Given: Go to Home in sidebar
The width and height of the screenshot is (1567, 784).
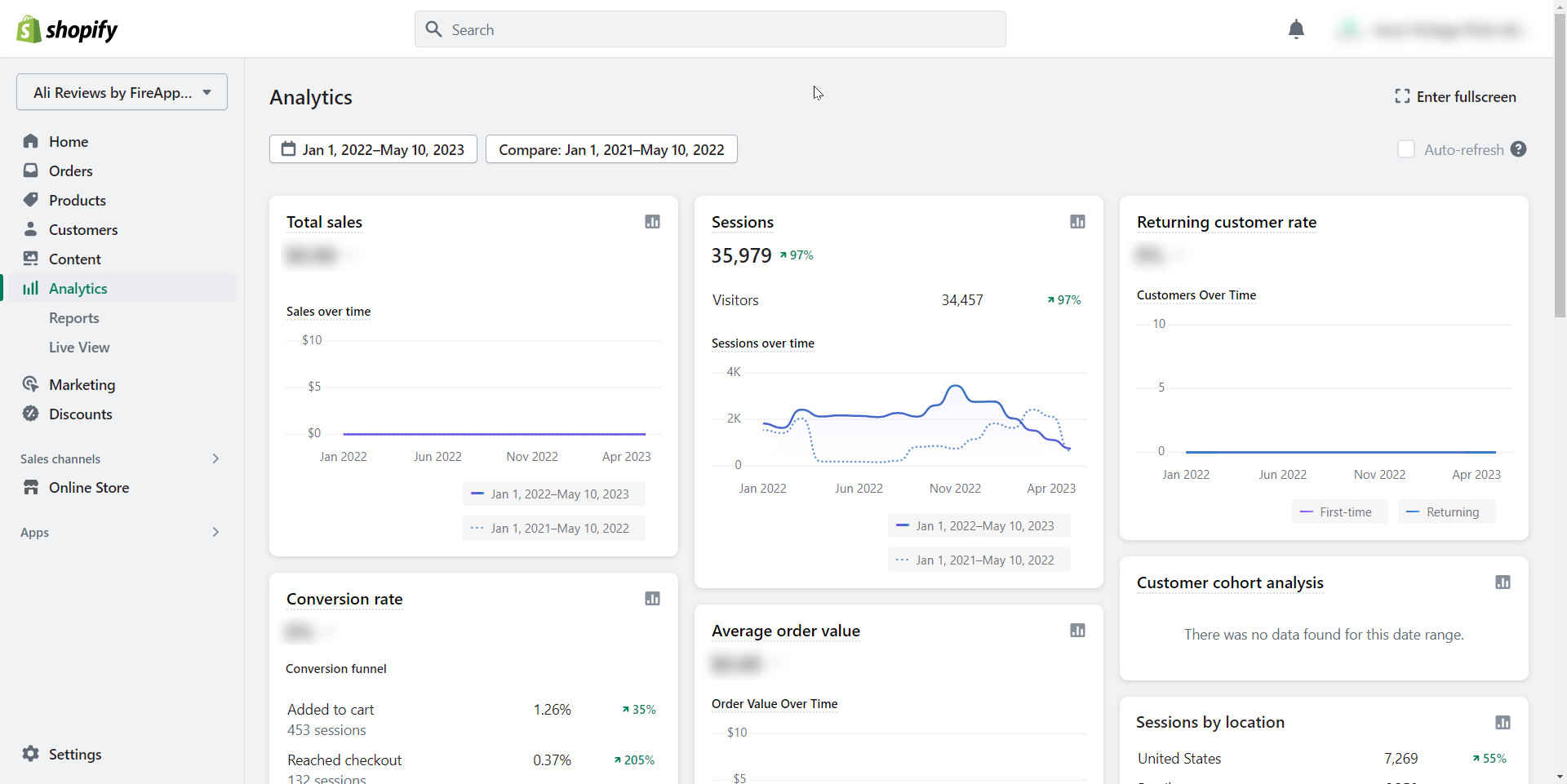Looking at the screenshot, I should tap(69, 141).
